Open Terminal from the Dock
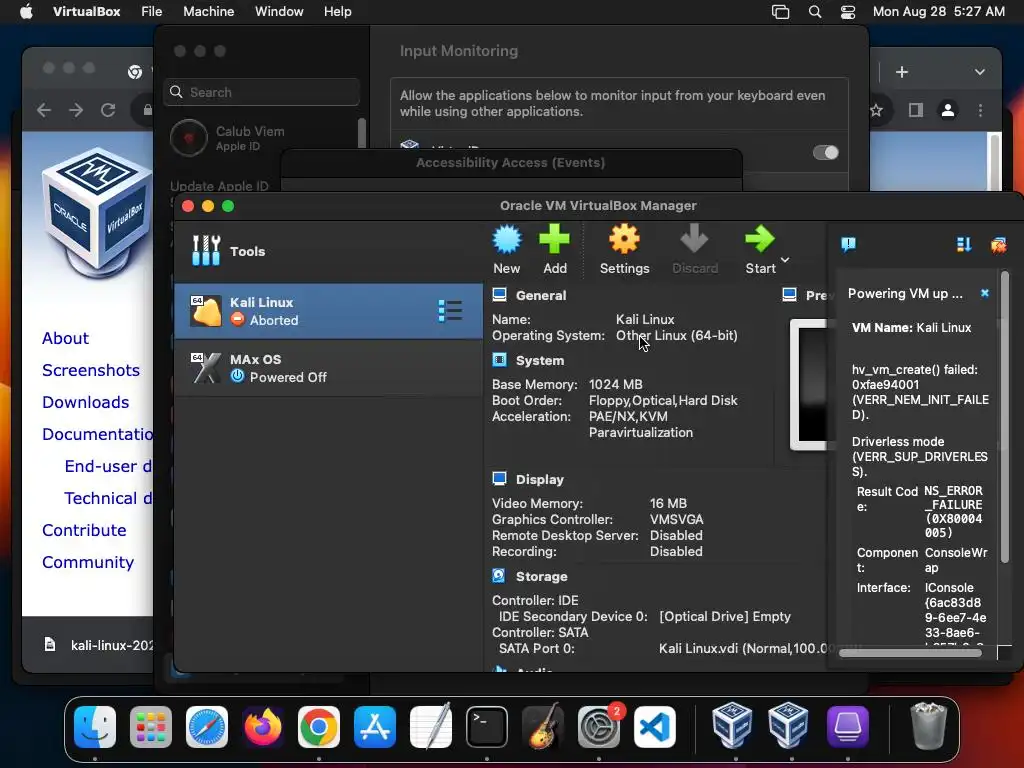This screenshot has height=768, width=1024. click(487, 726)
